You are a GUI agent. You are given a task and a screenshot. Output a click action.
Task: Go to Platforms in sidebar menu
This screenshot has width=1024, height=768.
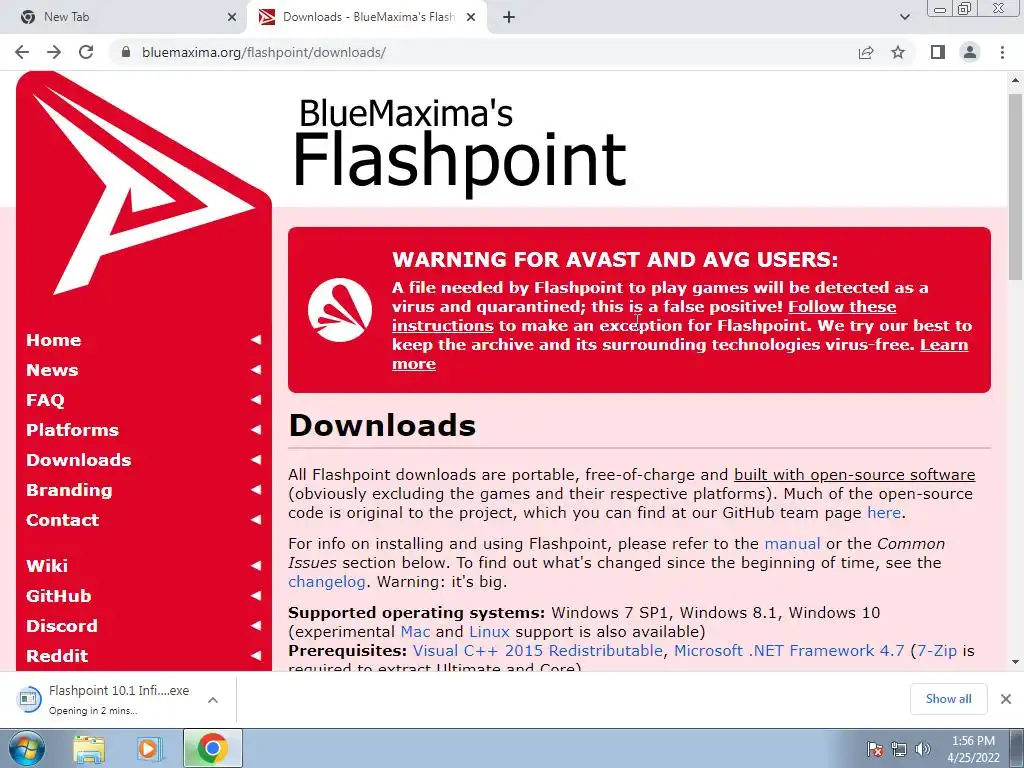click(72, 430)
